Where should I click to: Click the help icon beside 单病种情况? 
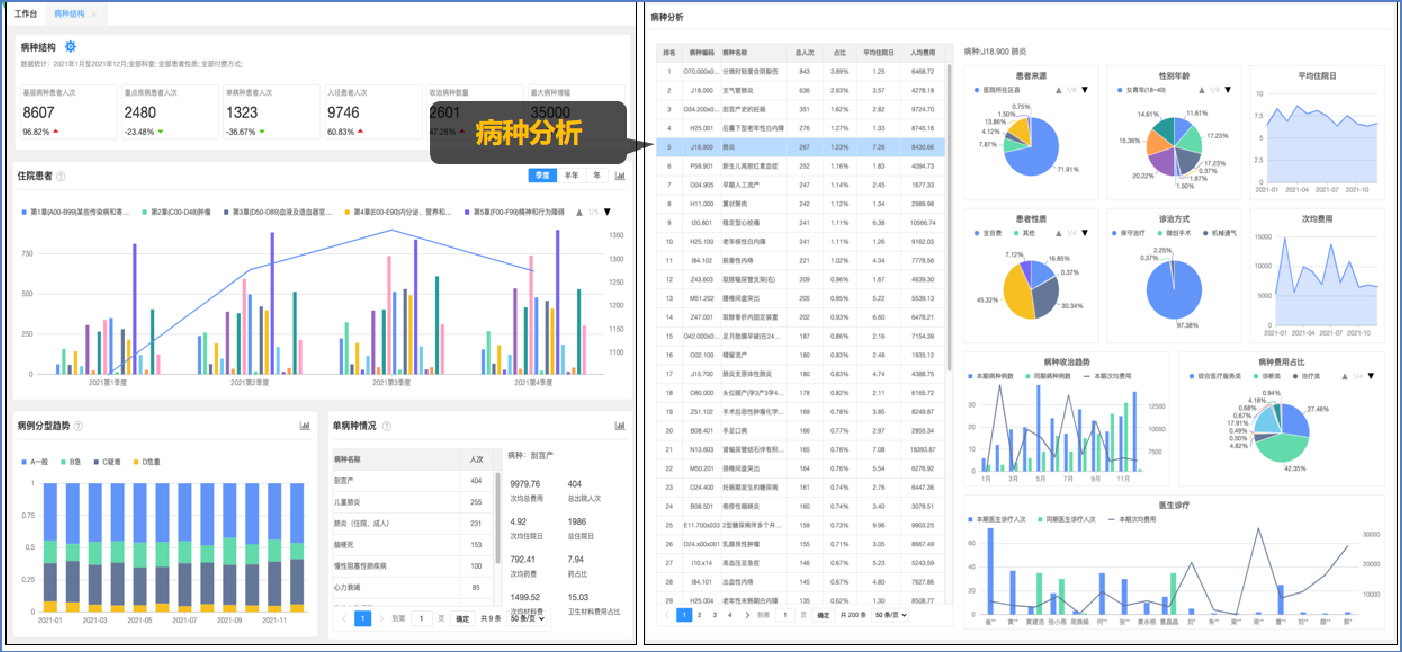(387, 426)
